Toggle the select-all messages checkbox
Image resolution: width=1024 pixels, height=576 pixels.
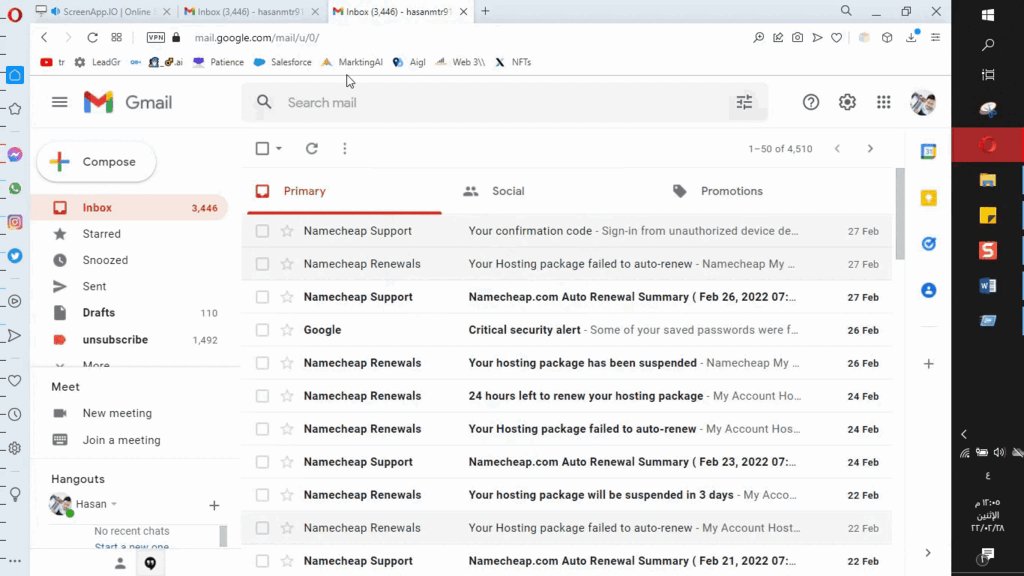click(262, 148)
